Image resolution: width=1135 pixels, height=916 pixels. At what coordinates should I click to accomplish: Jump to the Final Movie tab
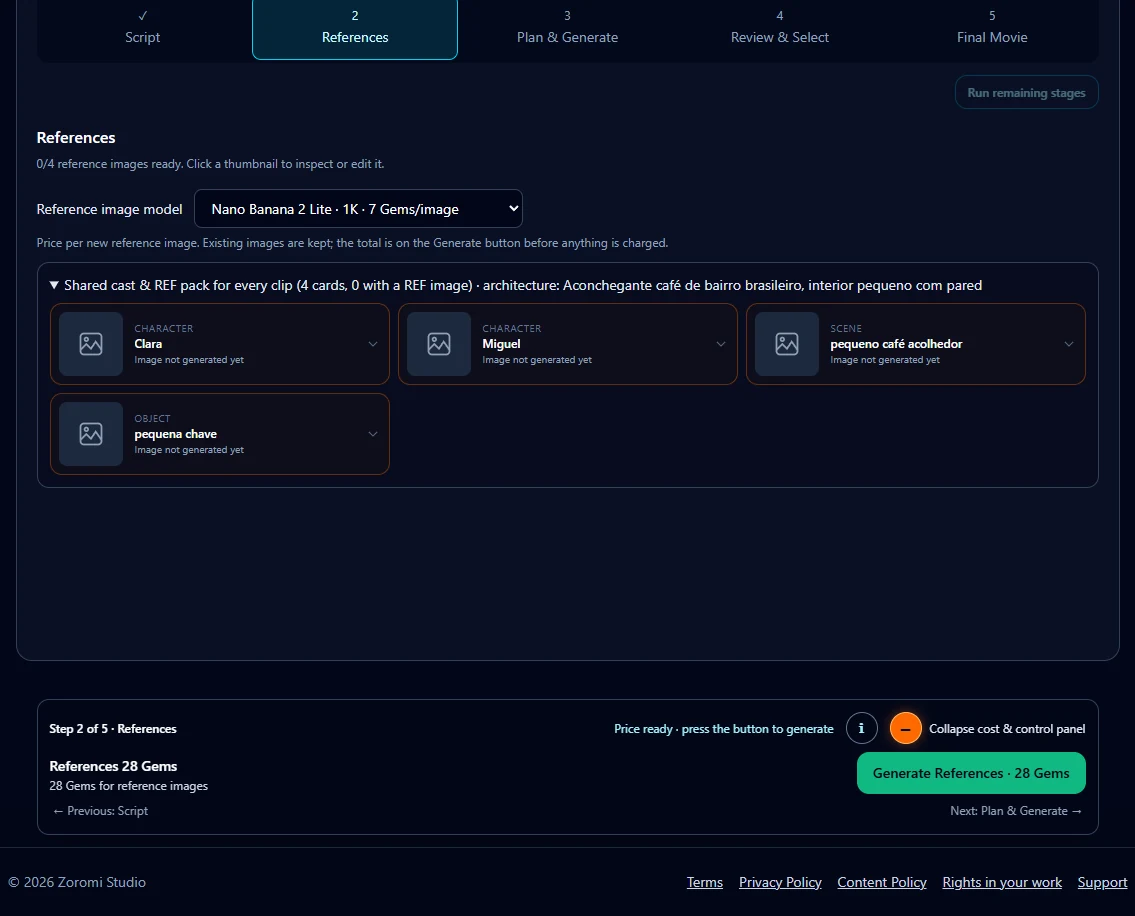(x=992, y=29)
